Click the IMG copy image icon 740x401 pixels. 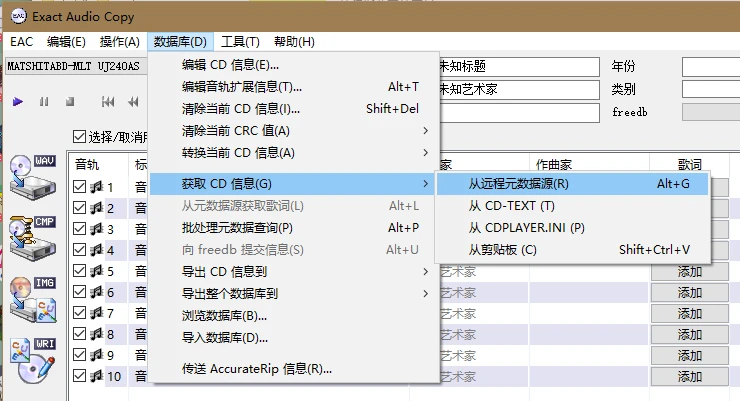tap(33, 299)
